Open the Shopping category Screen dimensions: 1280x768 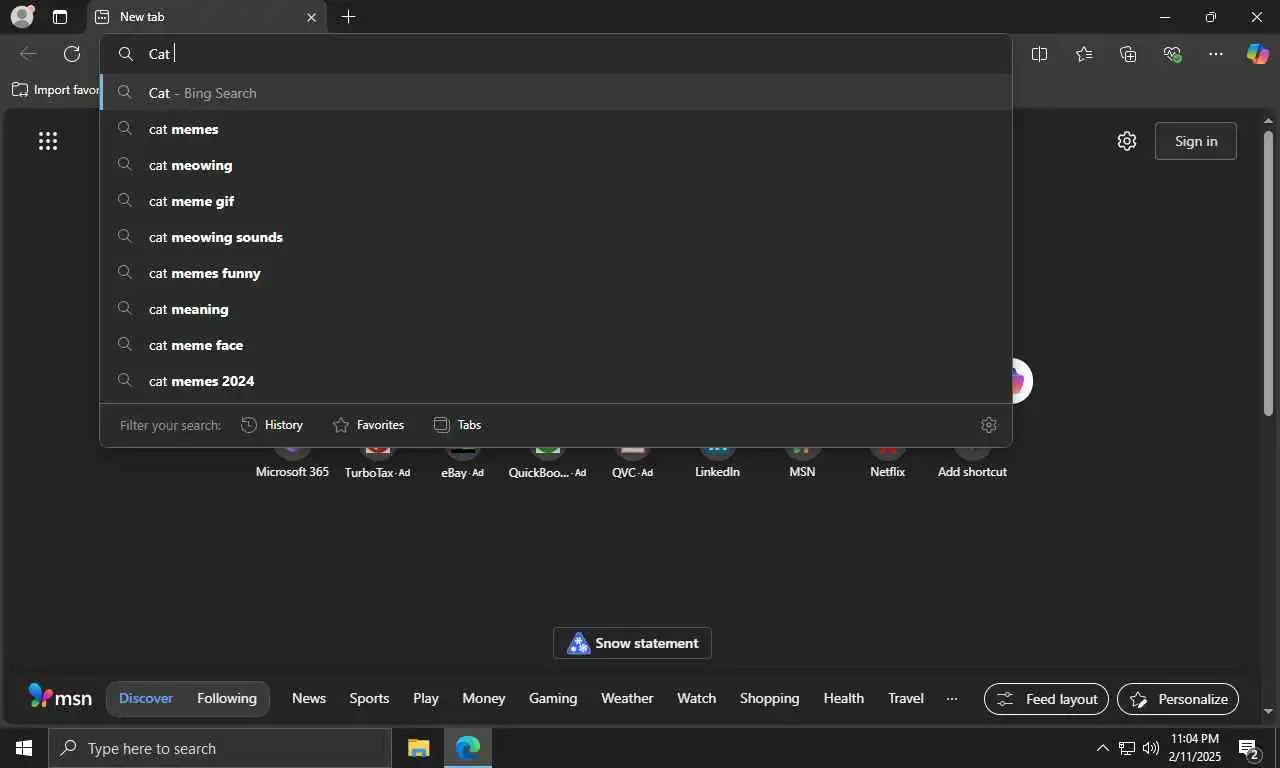(x=769, y=698)
